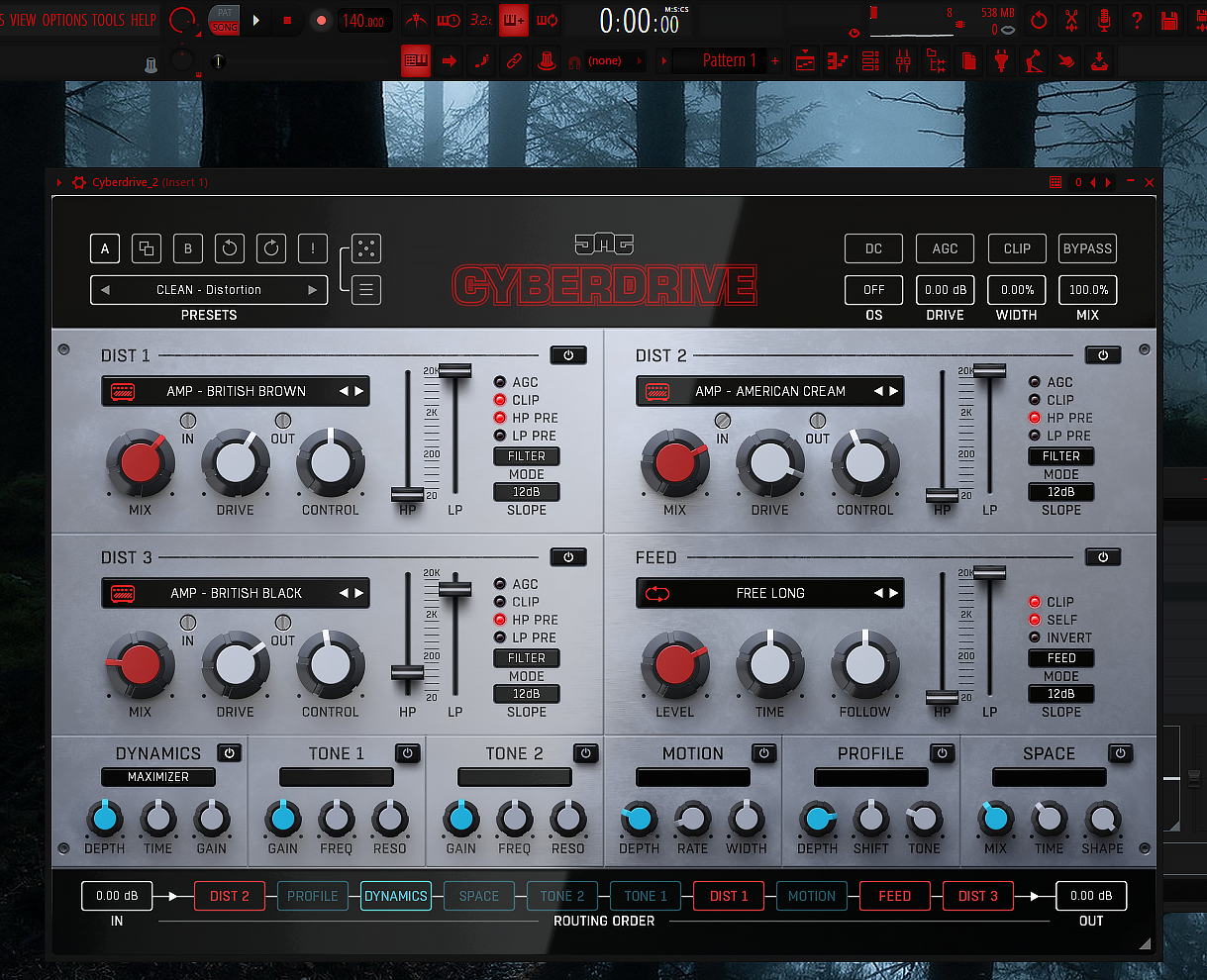Click the randomize dice icon
This screenshot has height=980, width=1207.
coord(366,248)
